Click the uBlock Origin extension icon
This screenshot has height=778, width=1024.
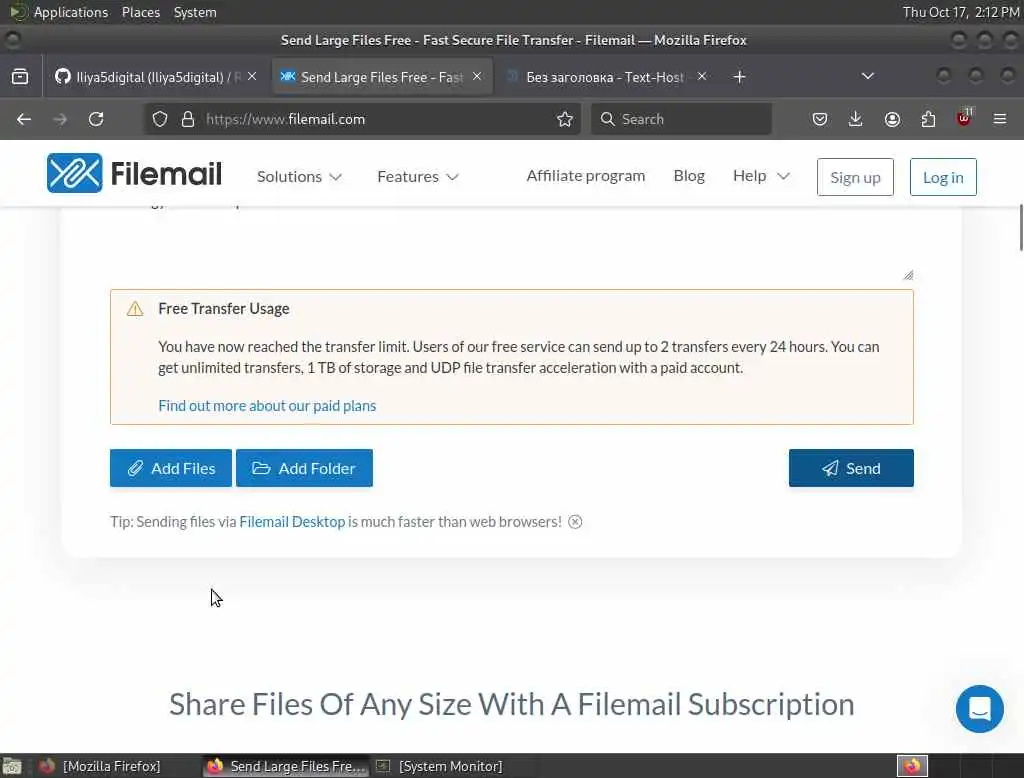tap(964, 118)
